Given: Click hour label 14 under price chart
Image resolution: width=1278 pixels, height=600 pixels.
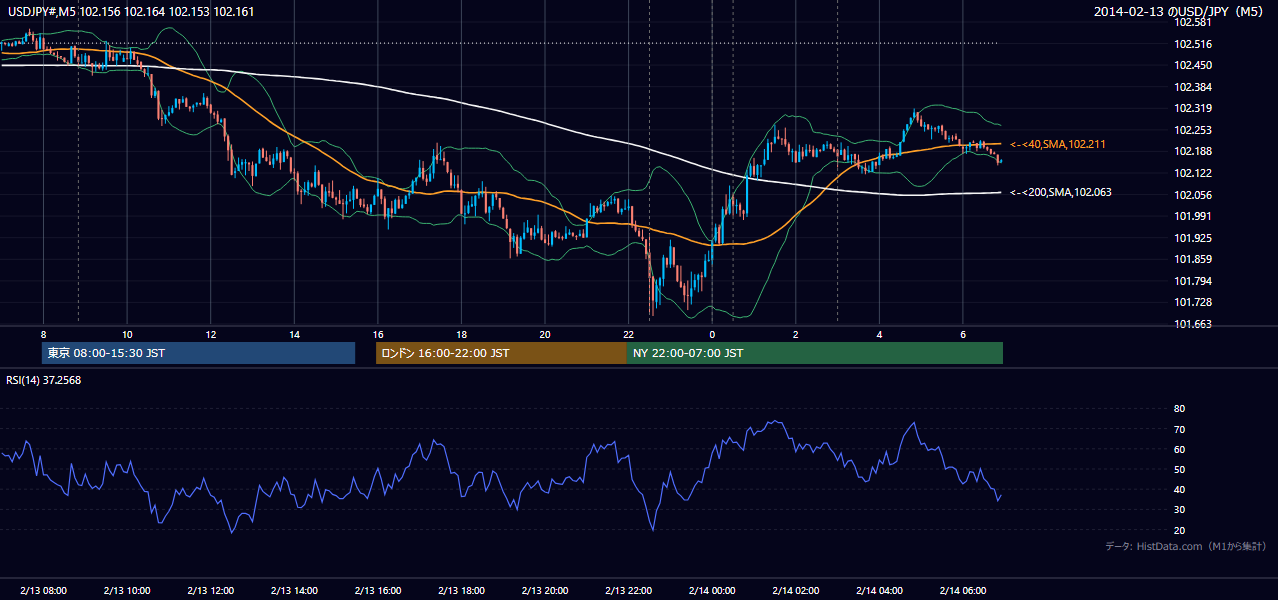Looking at the screenshot, I should coord(294,334).
